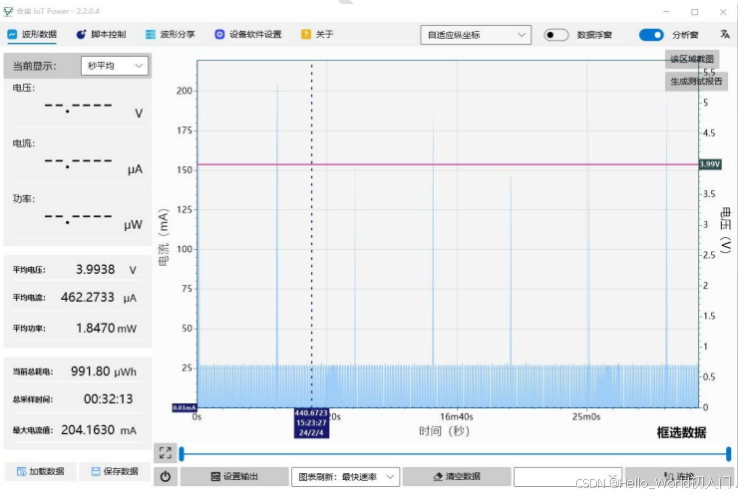This screenshot has height=496, width=744.
Task: Close the IoT Power window
Action: click(x=723, y=11)
